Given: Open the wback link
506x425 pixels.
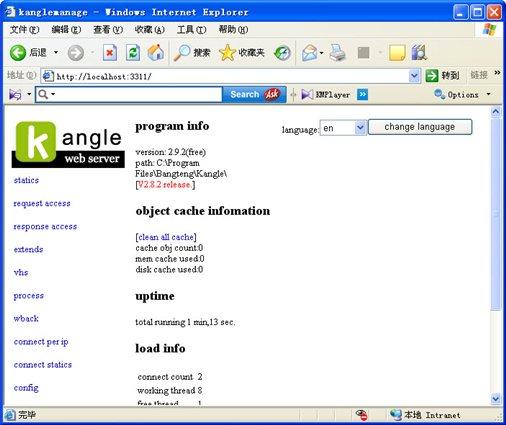Looking at the screenshot, I should click(x=26, y=318).
